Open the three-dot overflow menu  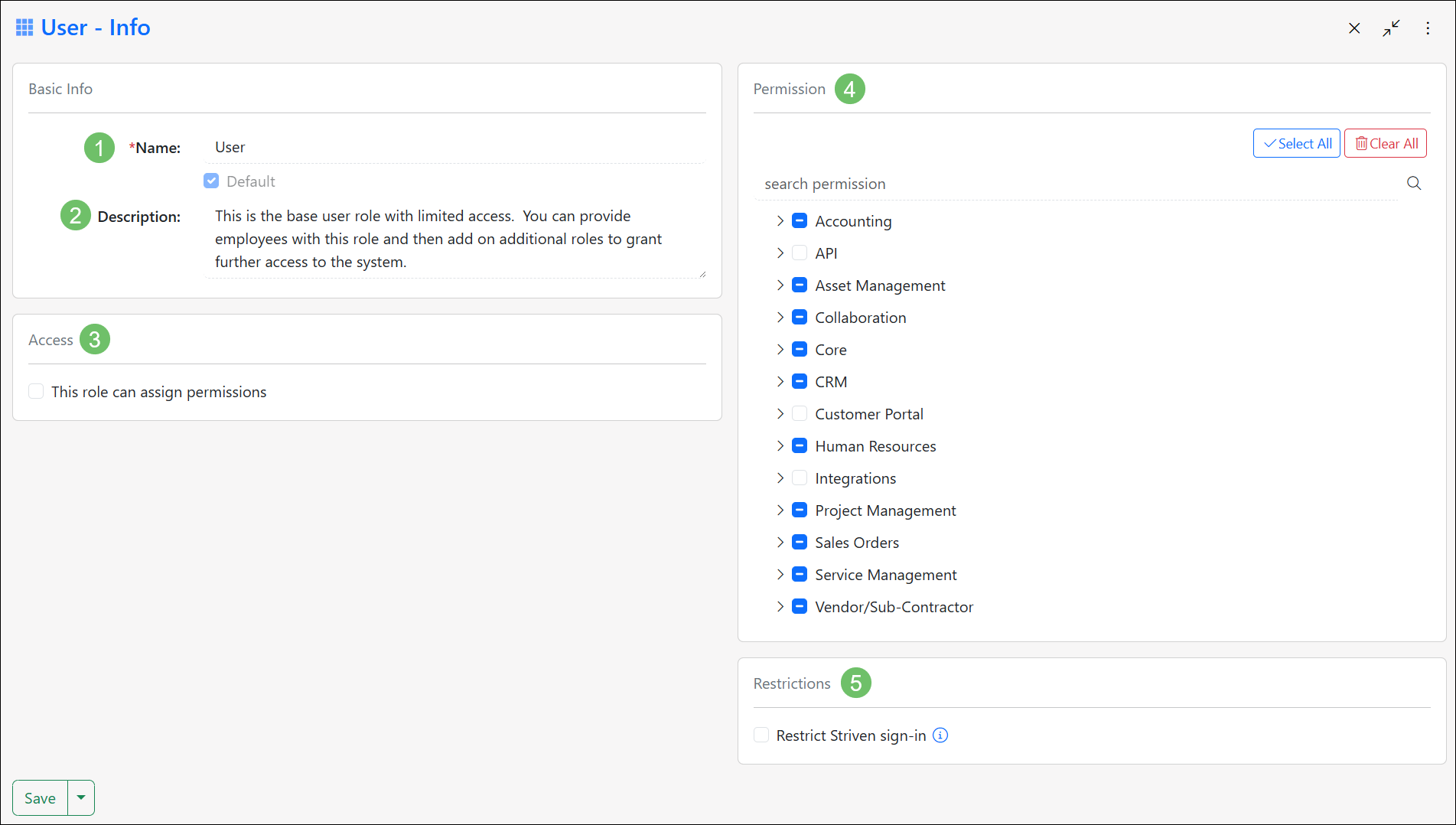point(1428,28)
